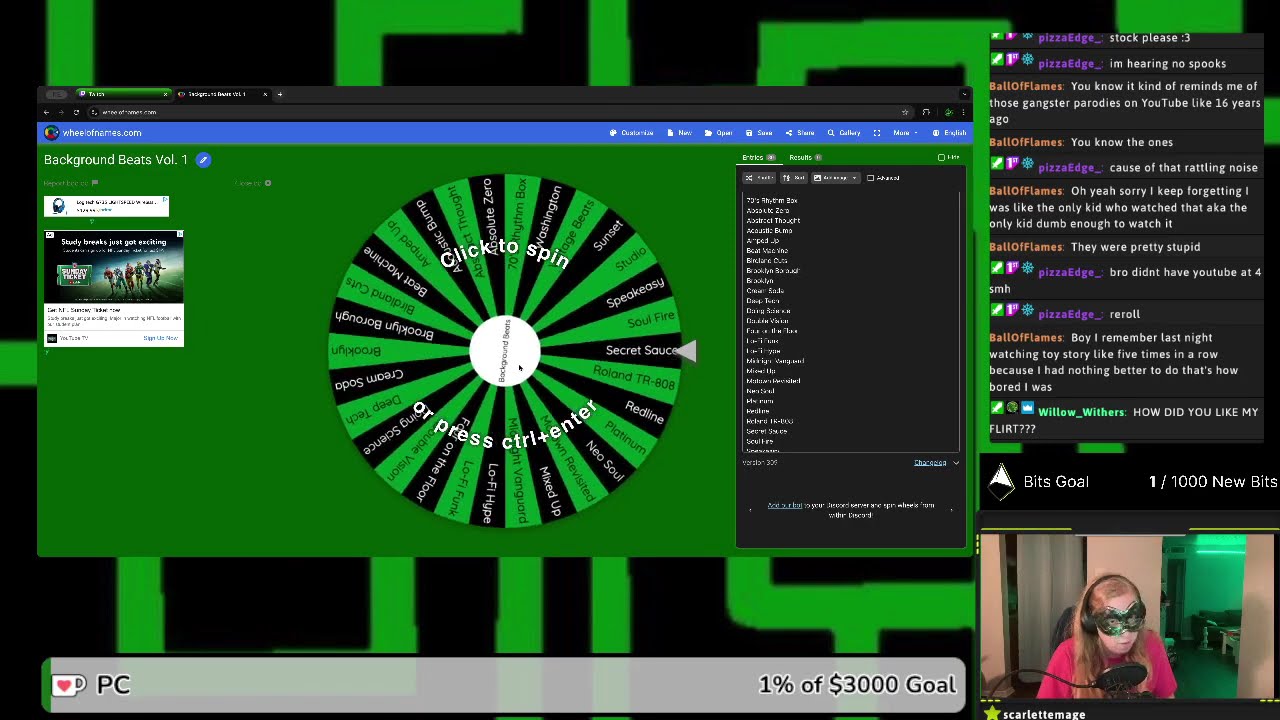This screenshot has height=720, width=1280.
Task: Open the 'Add our bot' Discord link
Action: point(785,505)
